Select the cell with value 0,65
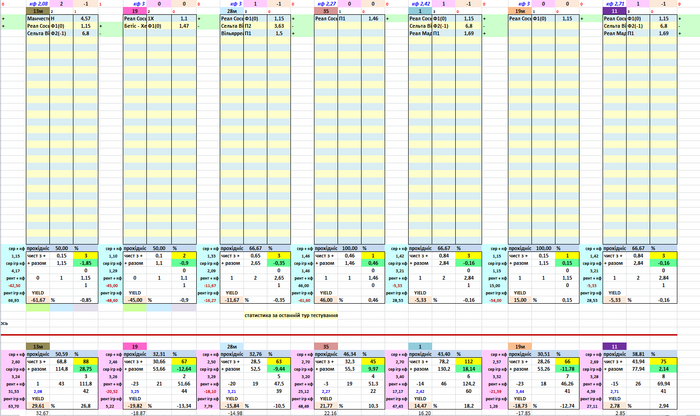This screenshot has width=700, height=416. click(x=255, y=256)
